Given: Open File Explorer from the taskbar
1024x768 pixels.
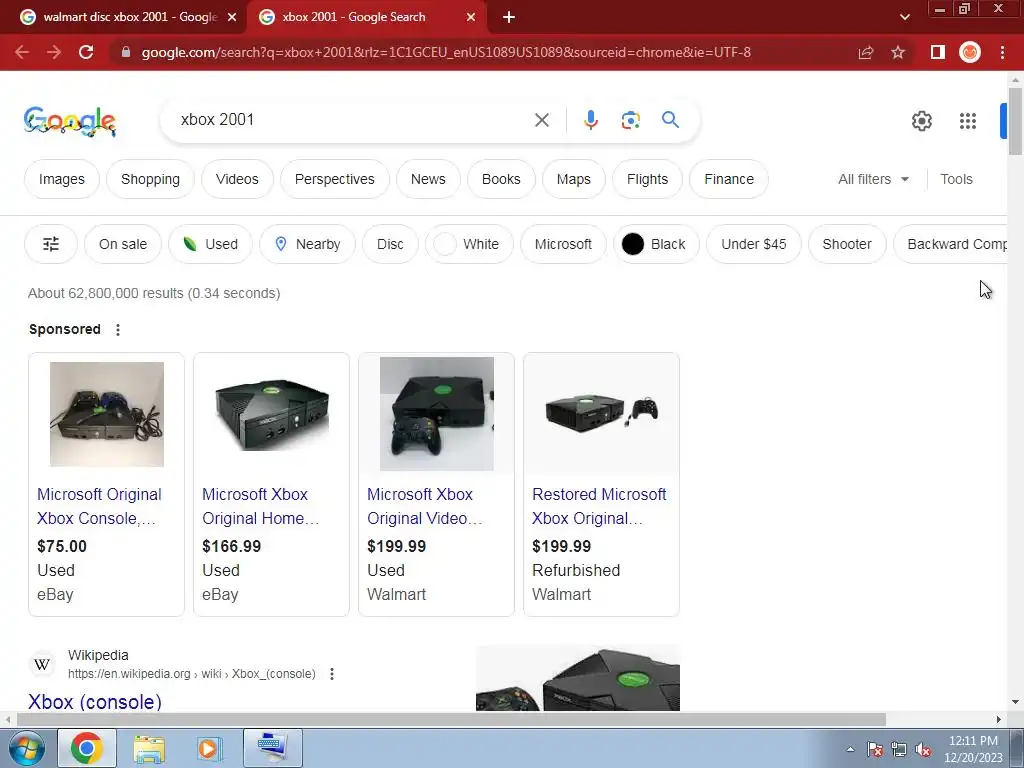Looking at the screenshot, I should [x=149, y=748].
